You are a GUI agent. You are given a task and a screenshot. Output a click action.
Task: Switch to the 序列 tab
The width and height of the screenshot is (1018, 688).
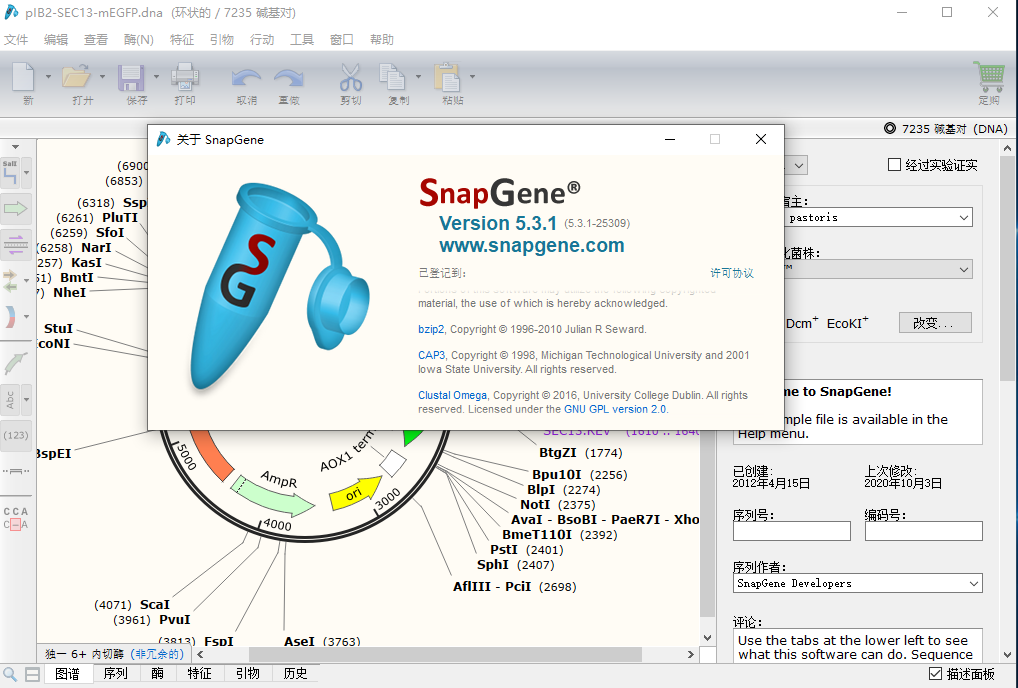click(115, 674)
